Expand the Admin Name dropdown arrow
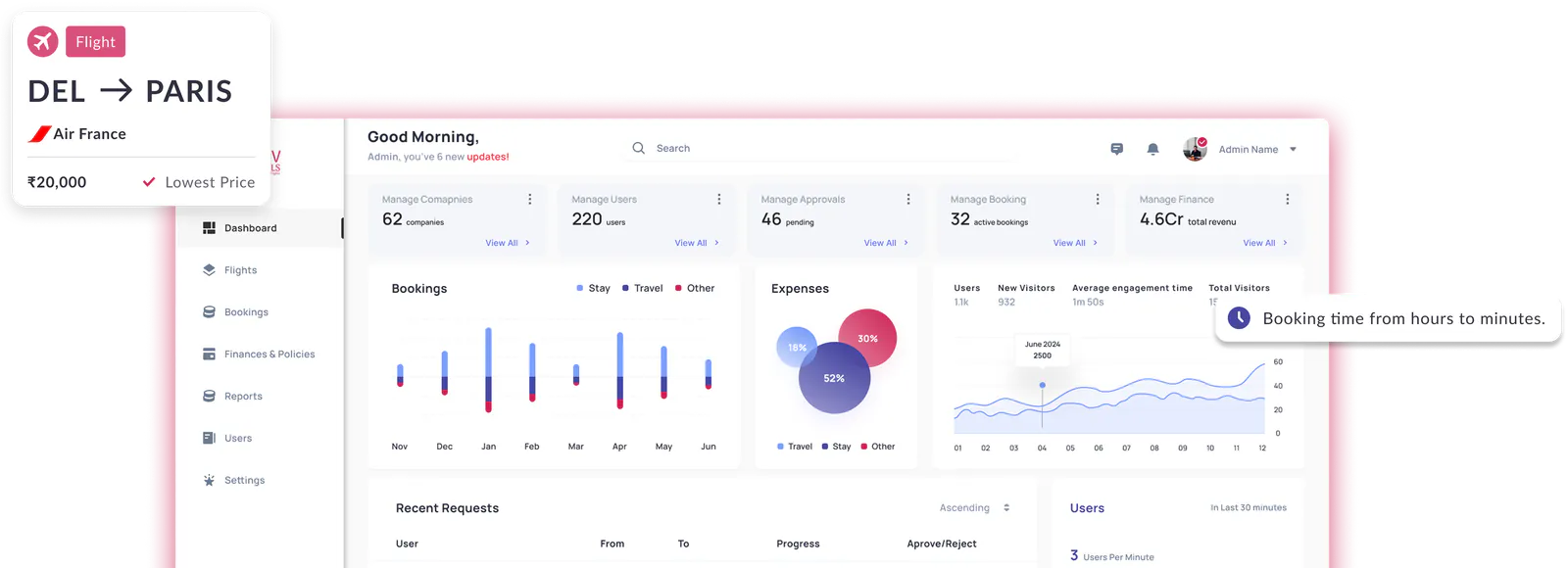 click(1293, 150)
